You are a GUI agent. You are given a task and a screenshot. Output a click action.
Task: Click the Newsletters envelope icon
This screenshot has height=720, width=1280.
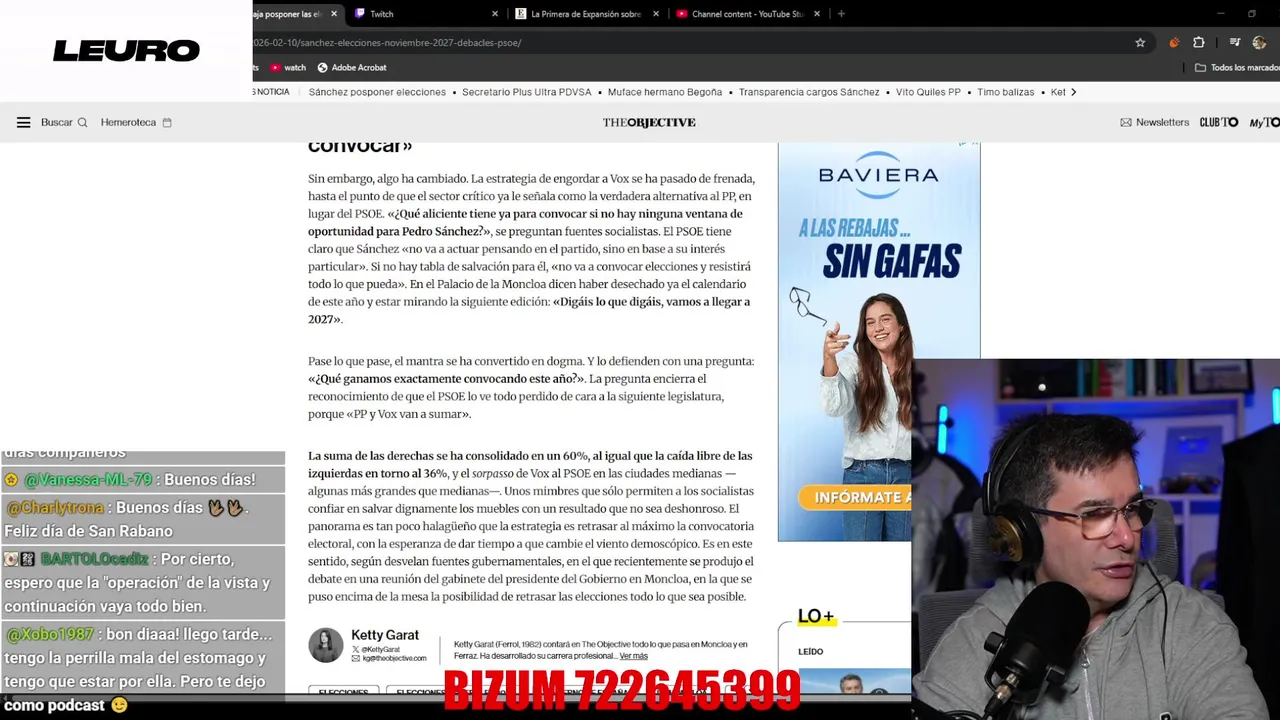(x=1126, y=122)
